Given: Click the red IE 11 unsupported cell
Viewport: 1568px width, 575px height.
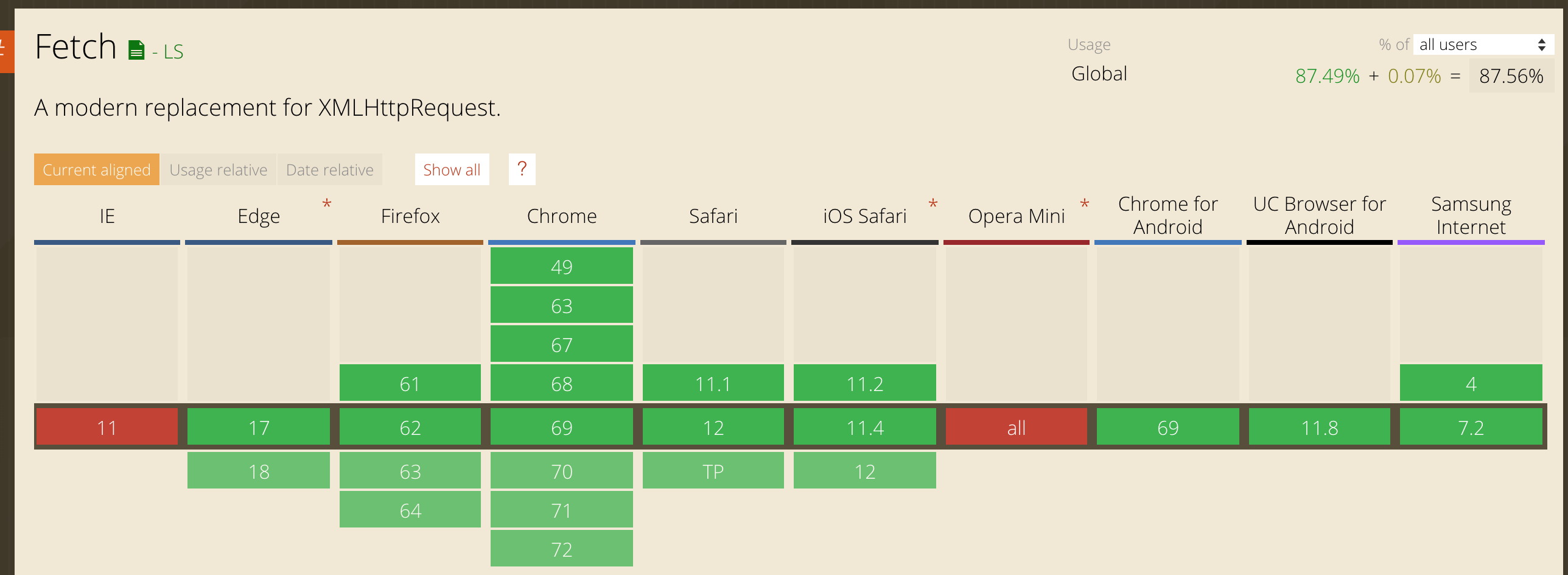Looking at the screenshot, I should [107, 427].
